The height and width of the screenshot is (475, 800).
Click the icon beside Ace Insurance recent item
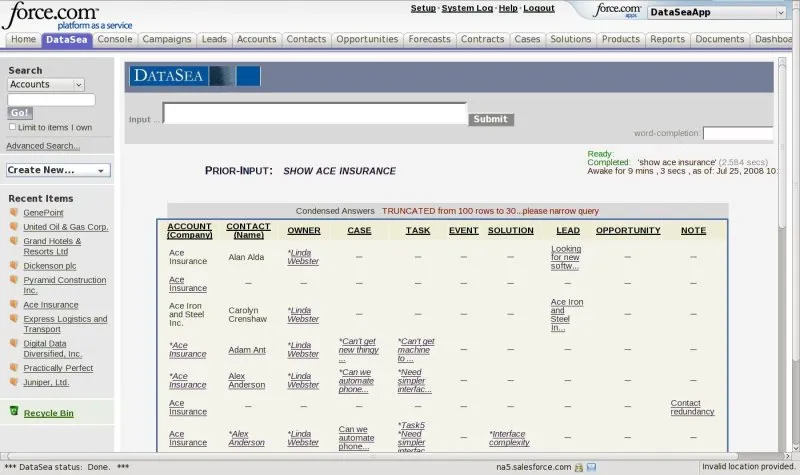[14, 304]
